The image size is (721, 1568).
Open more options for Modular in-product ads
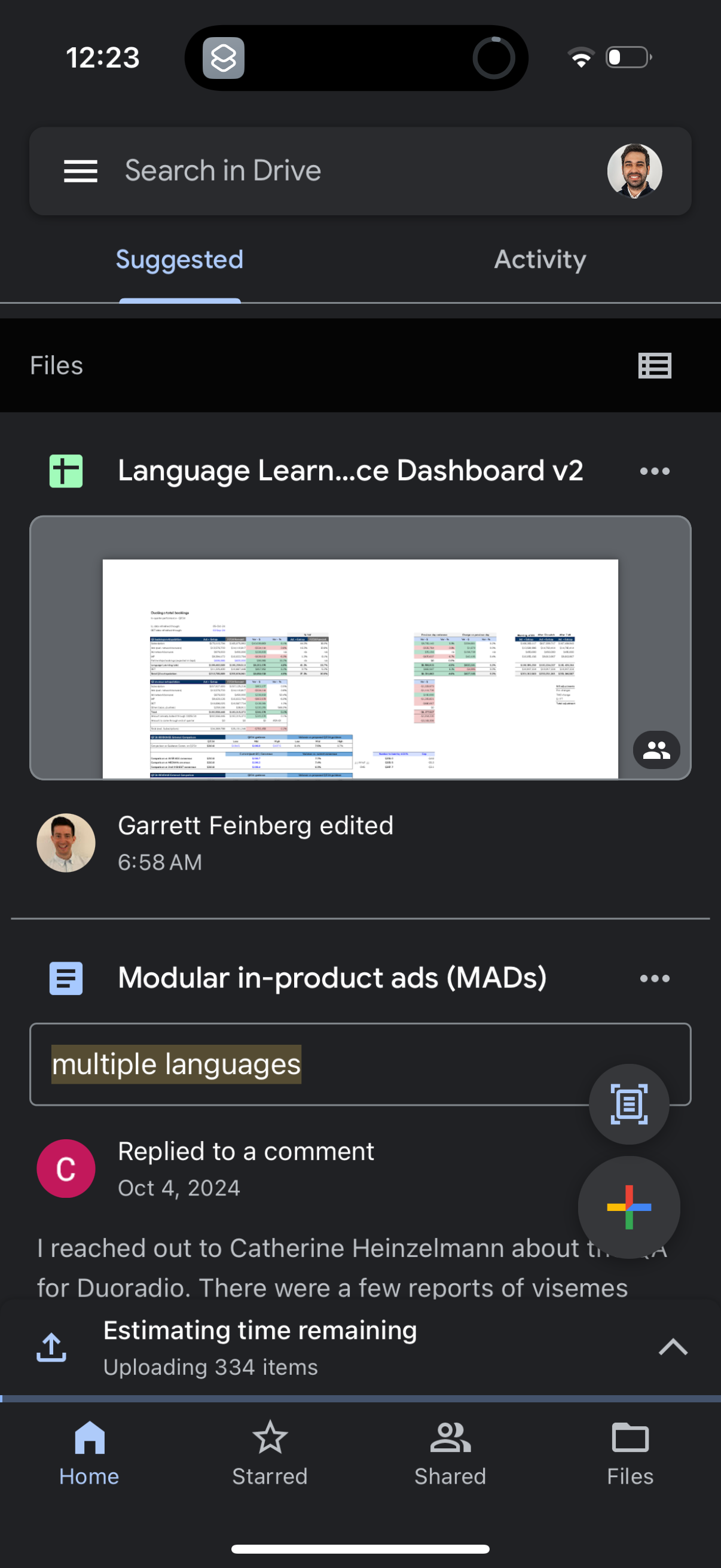pos(655,979)
